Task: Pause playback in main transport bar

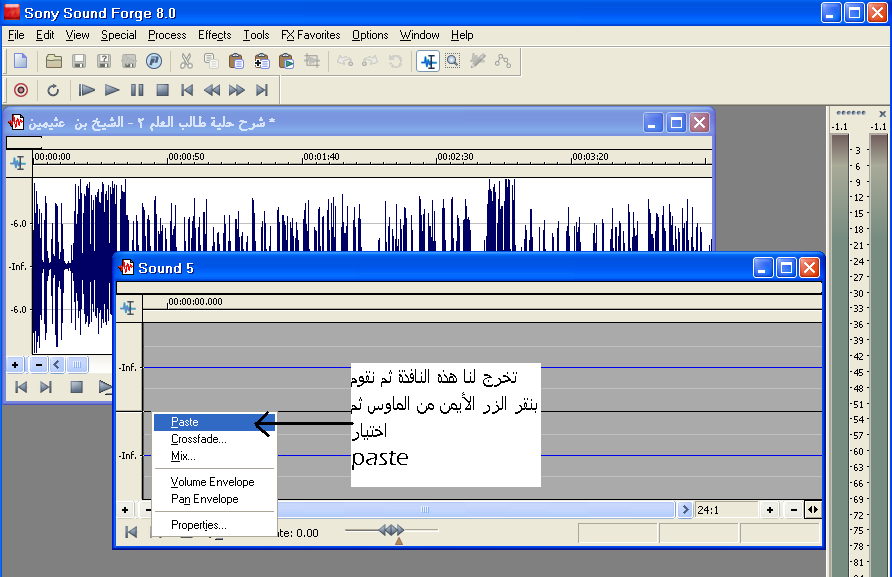Action: (x=137, y=90)
